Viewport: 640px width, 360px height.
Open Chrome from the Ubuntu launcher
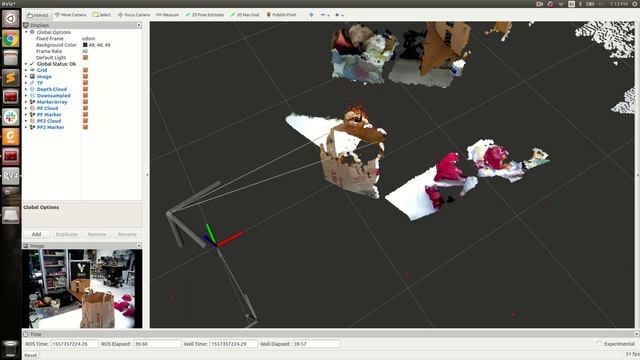[x=11, y=39]
